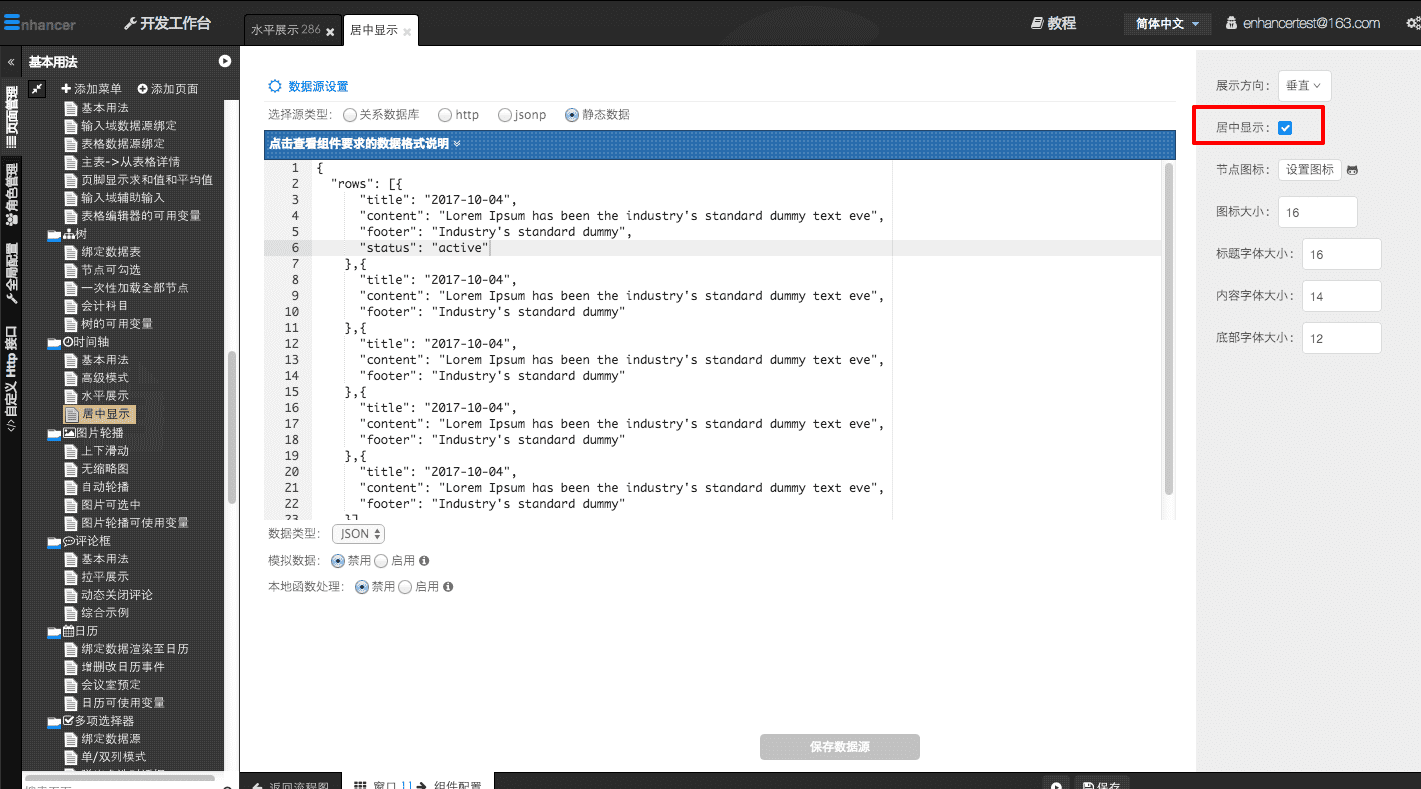Switch to the 水平展示 286 tab
This screenshot has width=1421, height=789.
click(285, 30)
